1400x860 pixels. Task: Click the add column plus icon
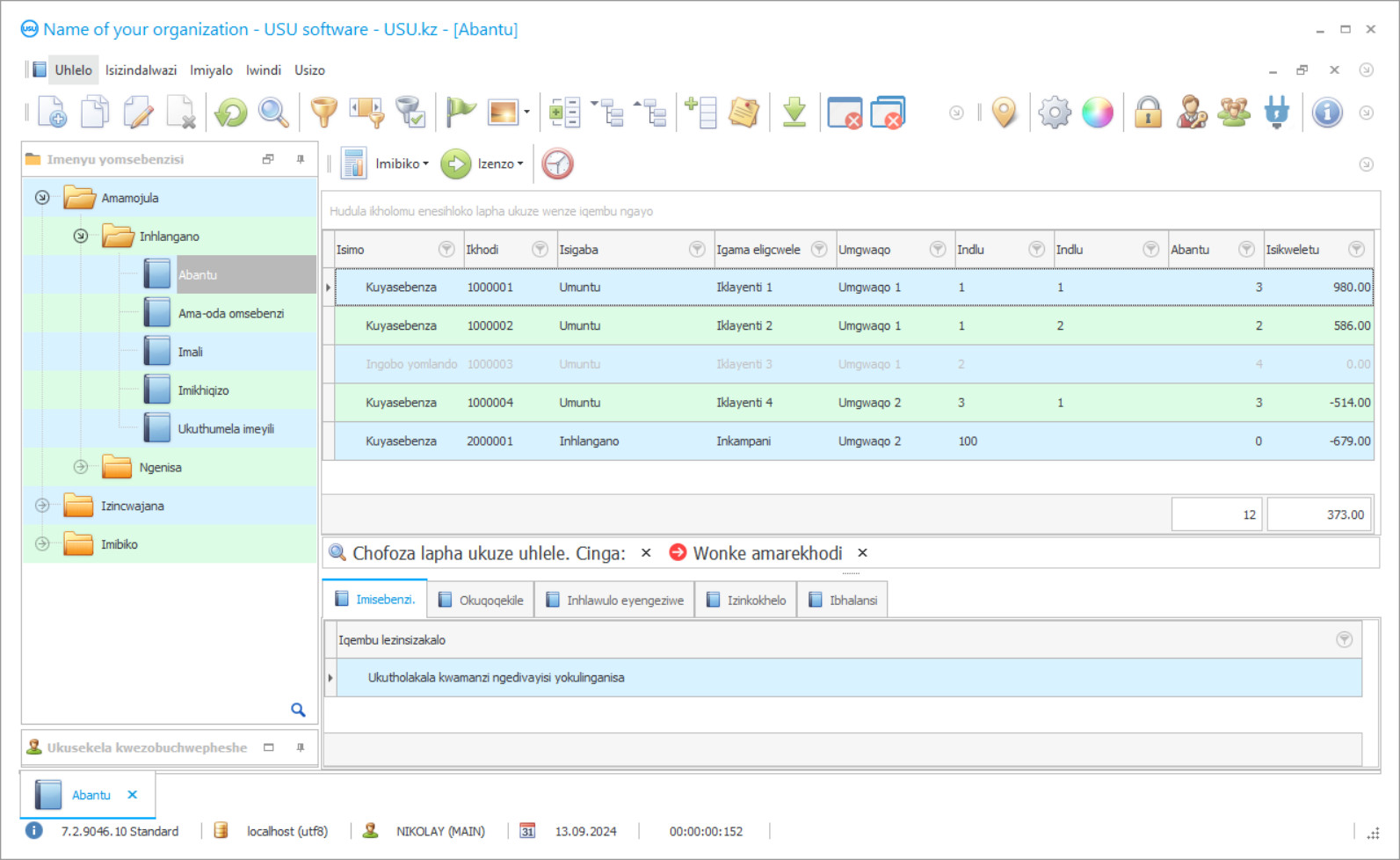[701, 113]
